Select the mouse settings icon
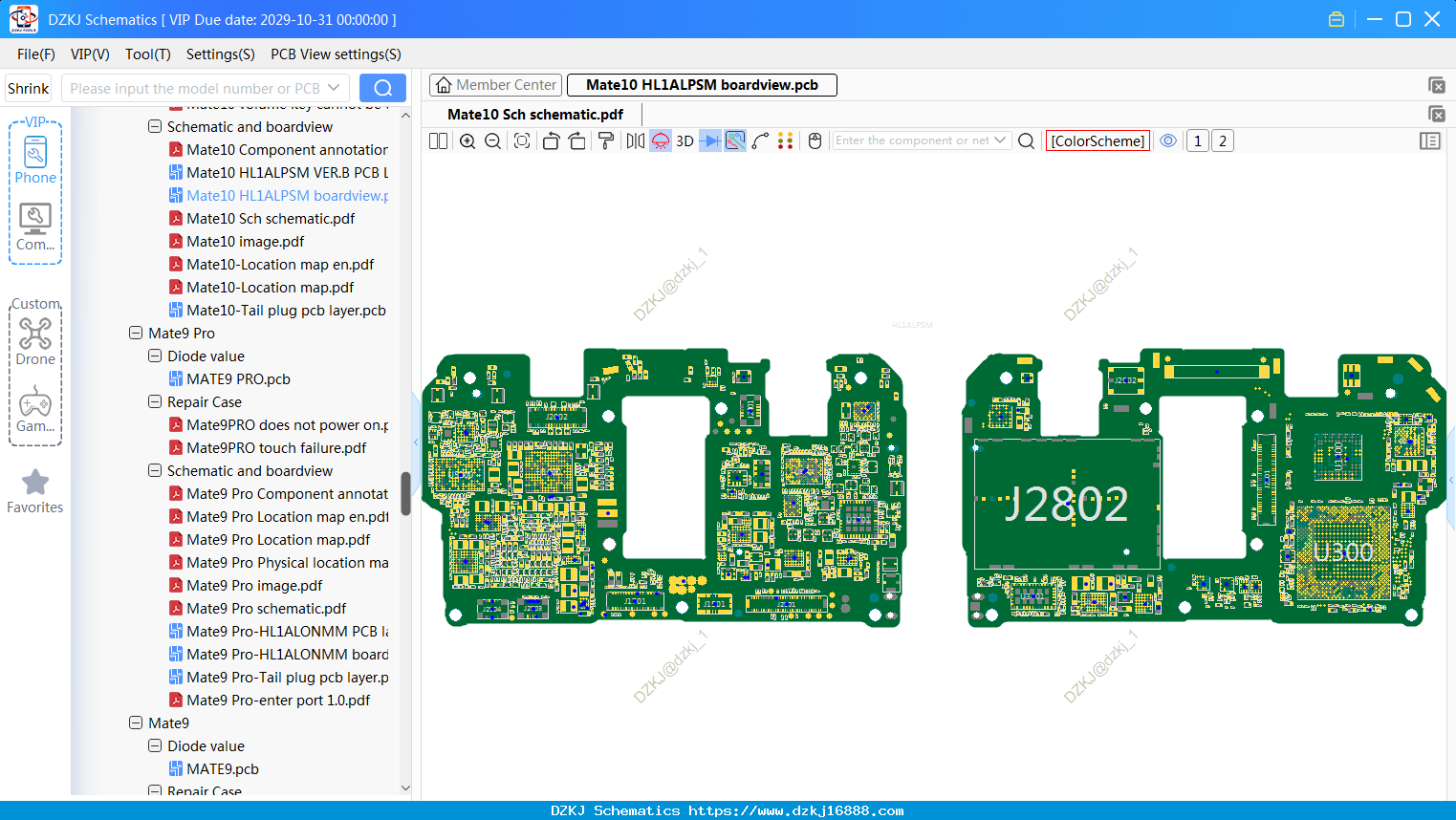1456x820 pixels. coord(815,141)
